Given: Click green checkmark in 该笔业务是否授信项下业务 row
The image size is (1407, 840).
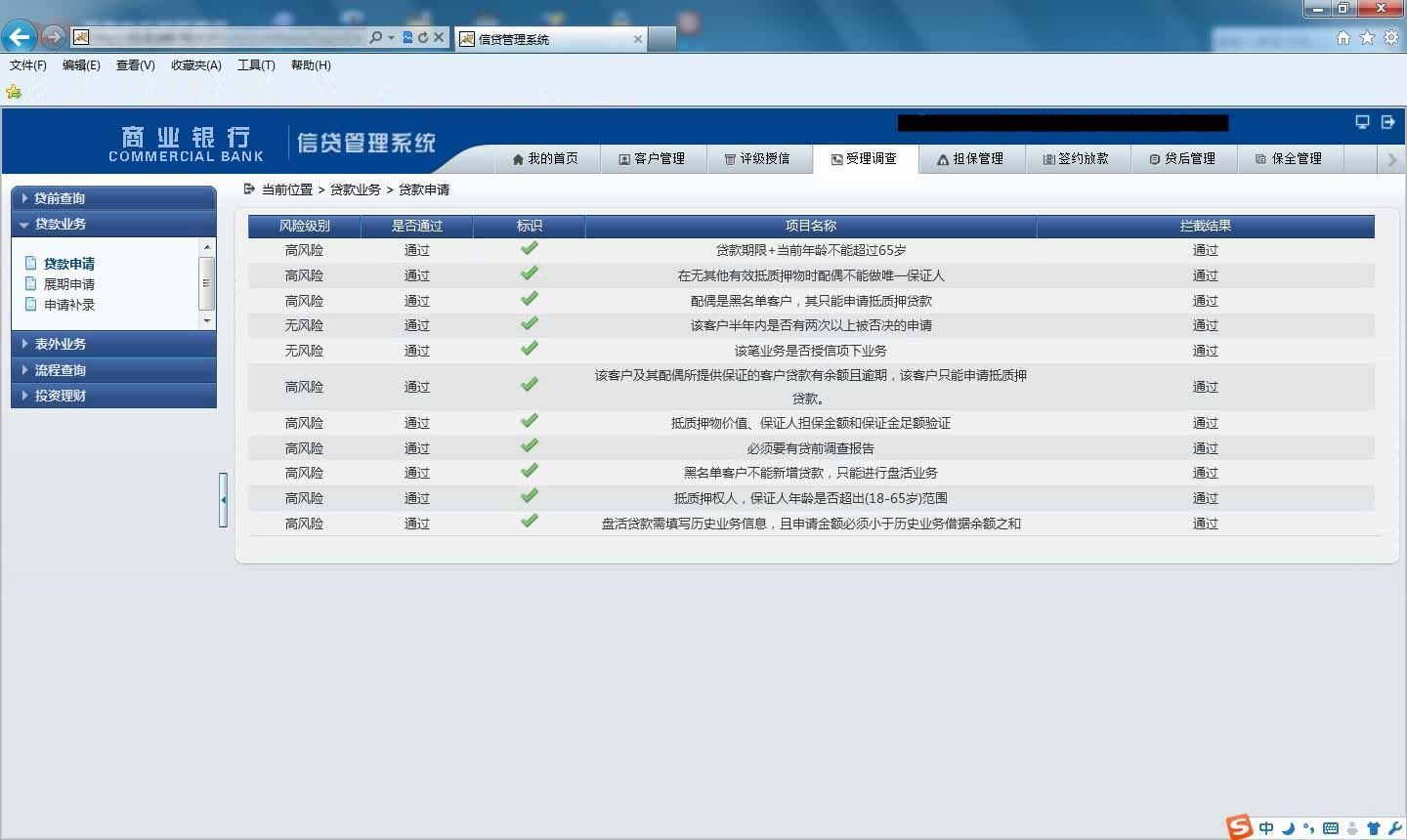Looking at the screenshot, I should (530, 349).
